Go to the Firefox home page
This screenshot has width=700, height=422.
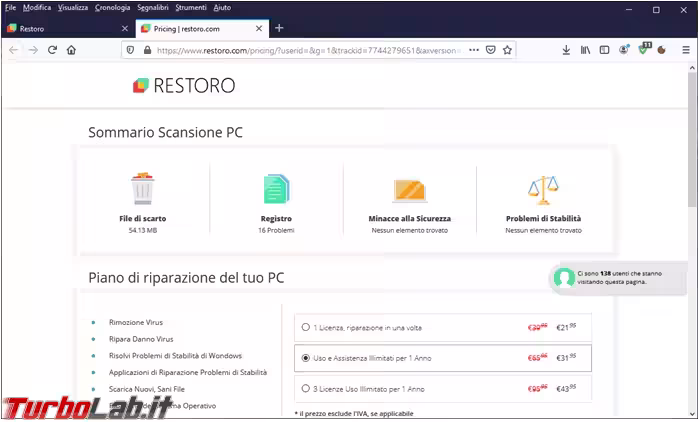click(x=71, y=50)
